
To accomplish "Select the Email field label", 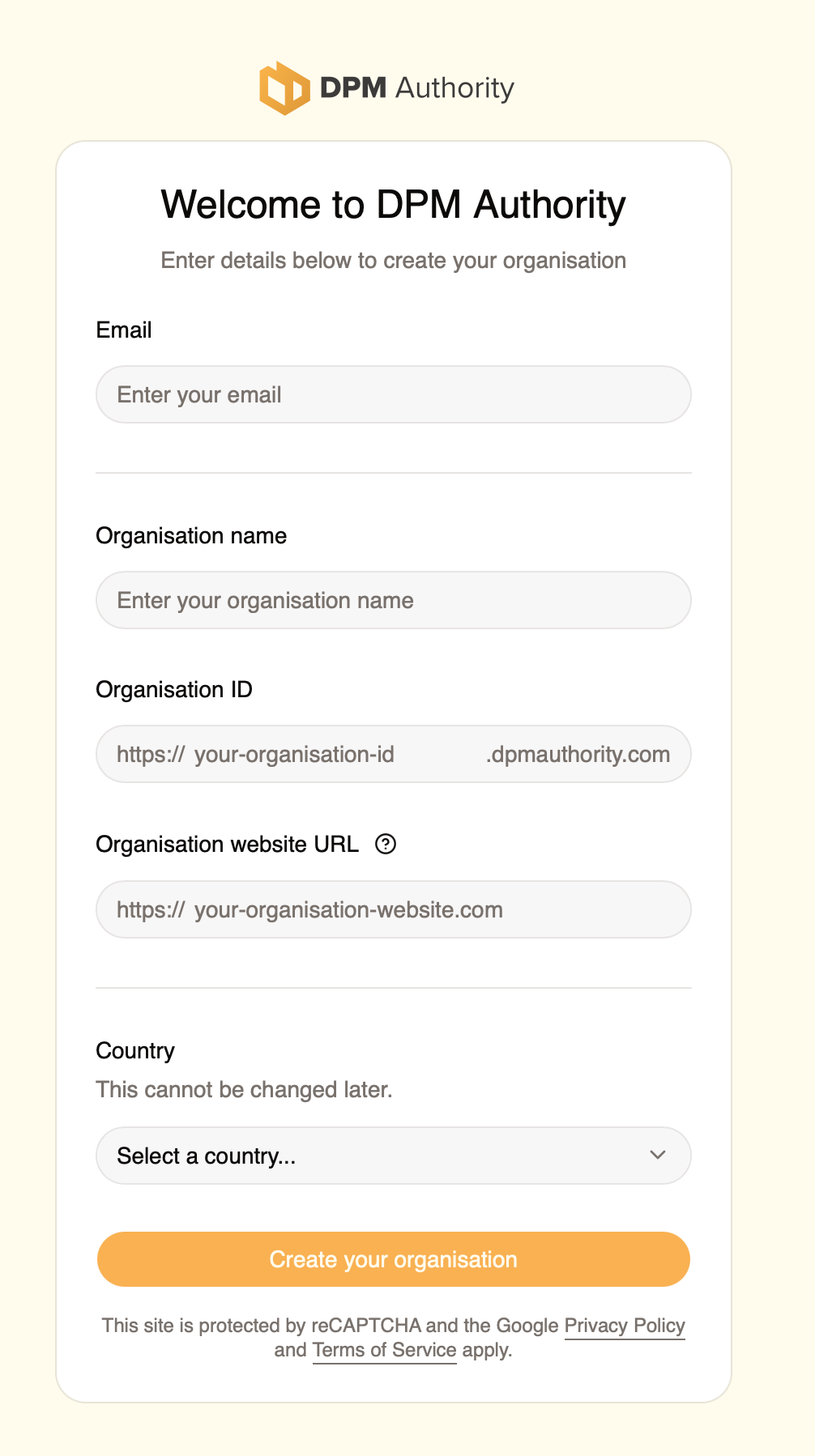I will [x=123, y=330].
